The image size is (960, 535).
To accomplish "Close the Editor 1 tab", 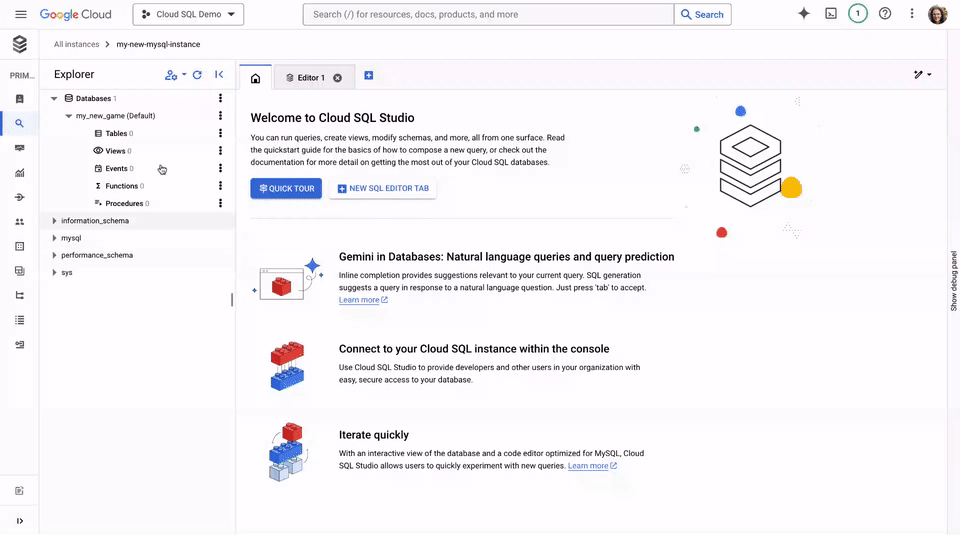I will coord(337,78).
